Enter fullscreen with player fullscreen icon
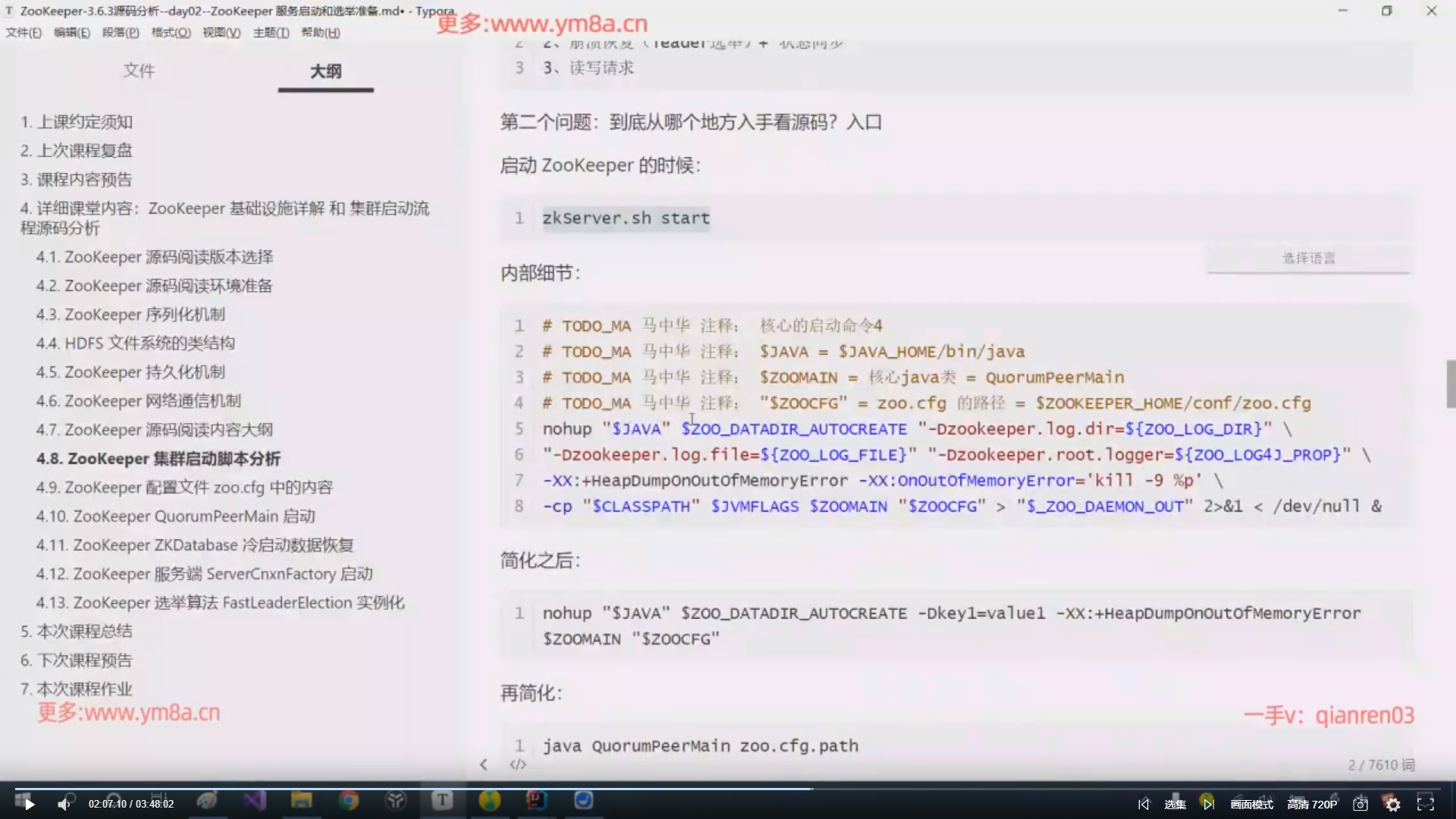Image resolution: width=1456 pixels, height=819 pixels. click(x=1426, y=804)
